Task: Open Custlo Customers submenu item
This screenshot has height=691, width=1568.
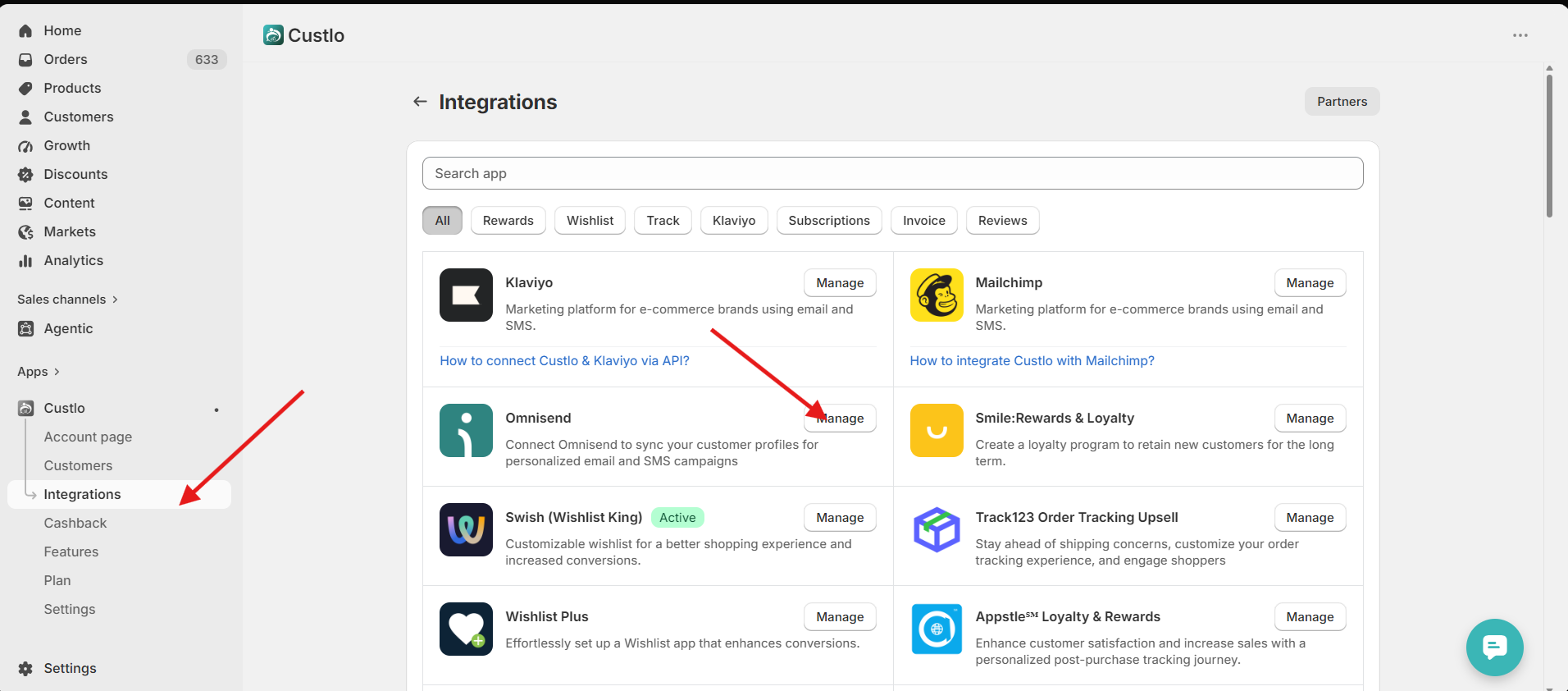Action: [x=78, y=465]
